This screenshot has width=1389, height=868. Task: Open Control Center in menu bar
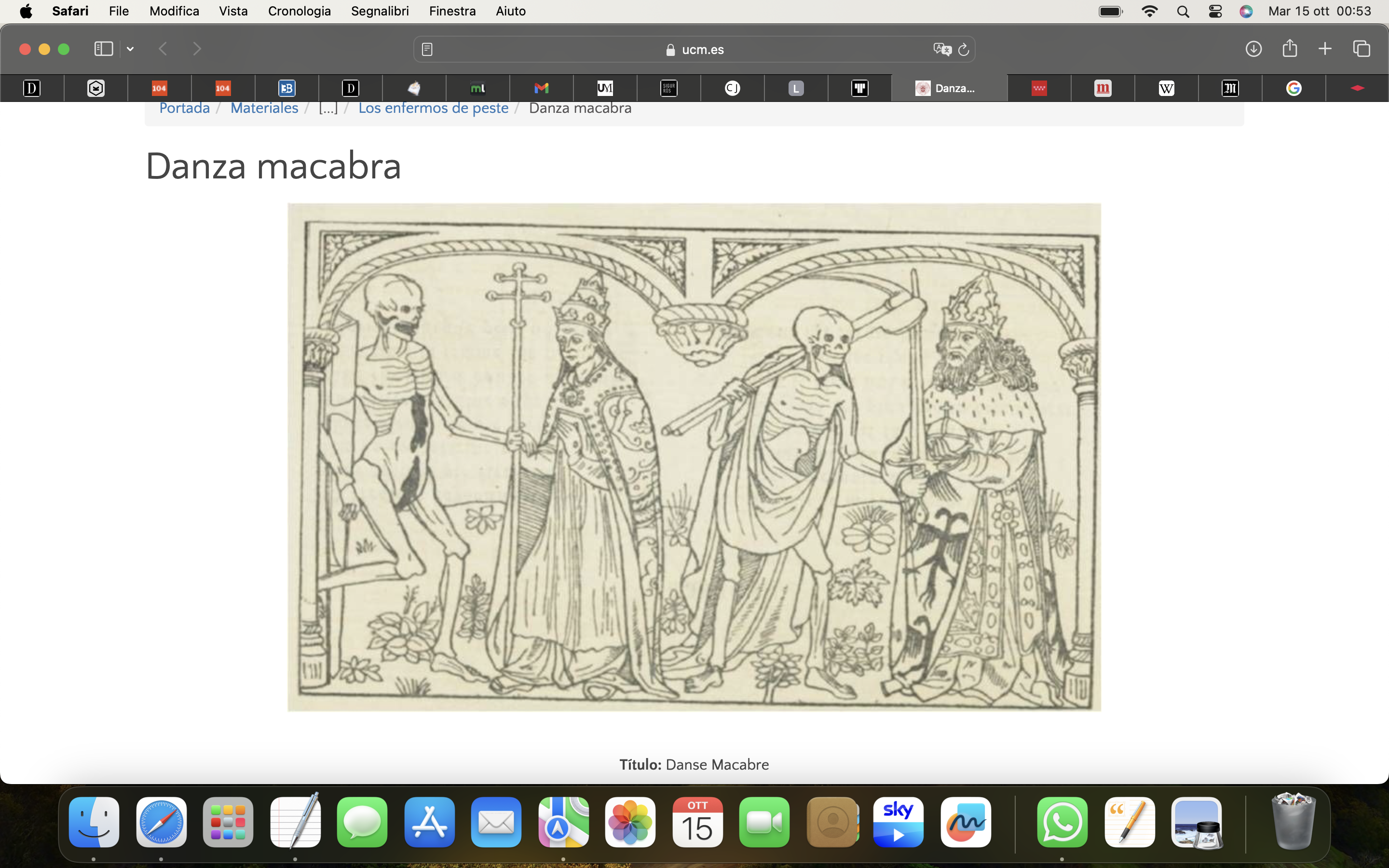coord(1215,12)
